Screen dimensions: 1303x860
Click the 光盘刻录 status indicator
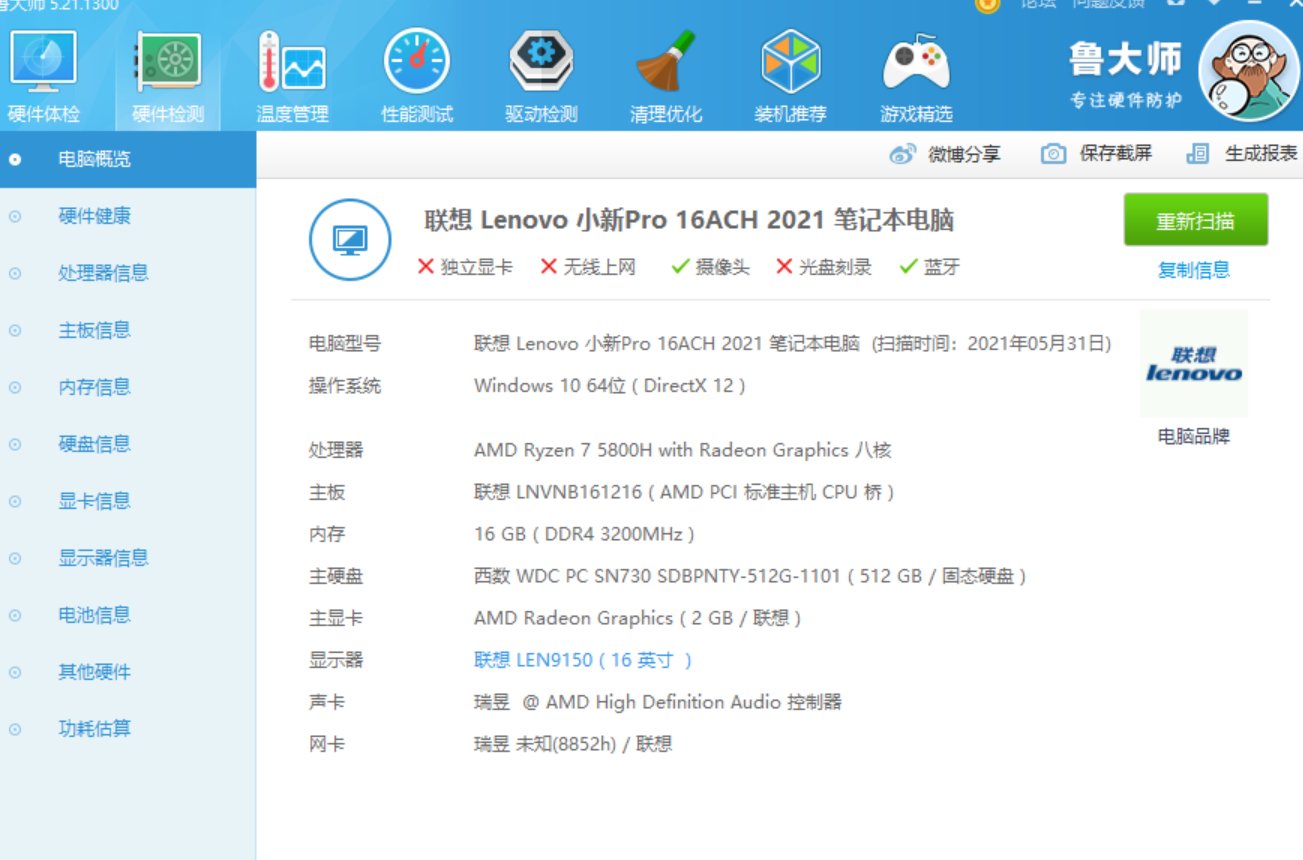click(824, 267)
